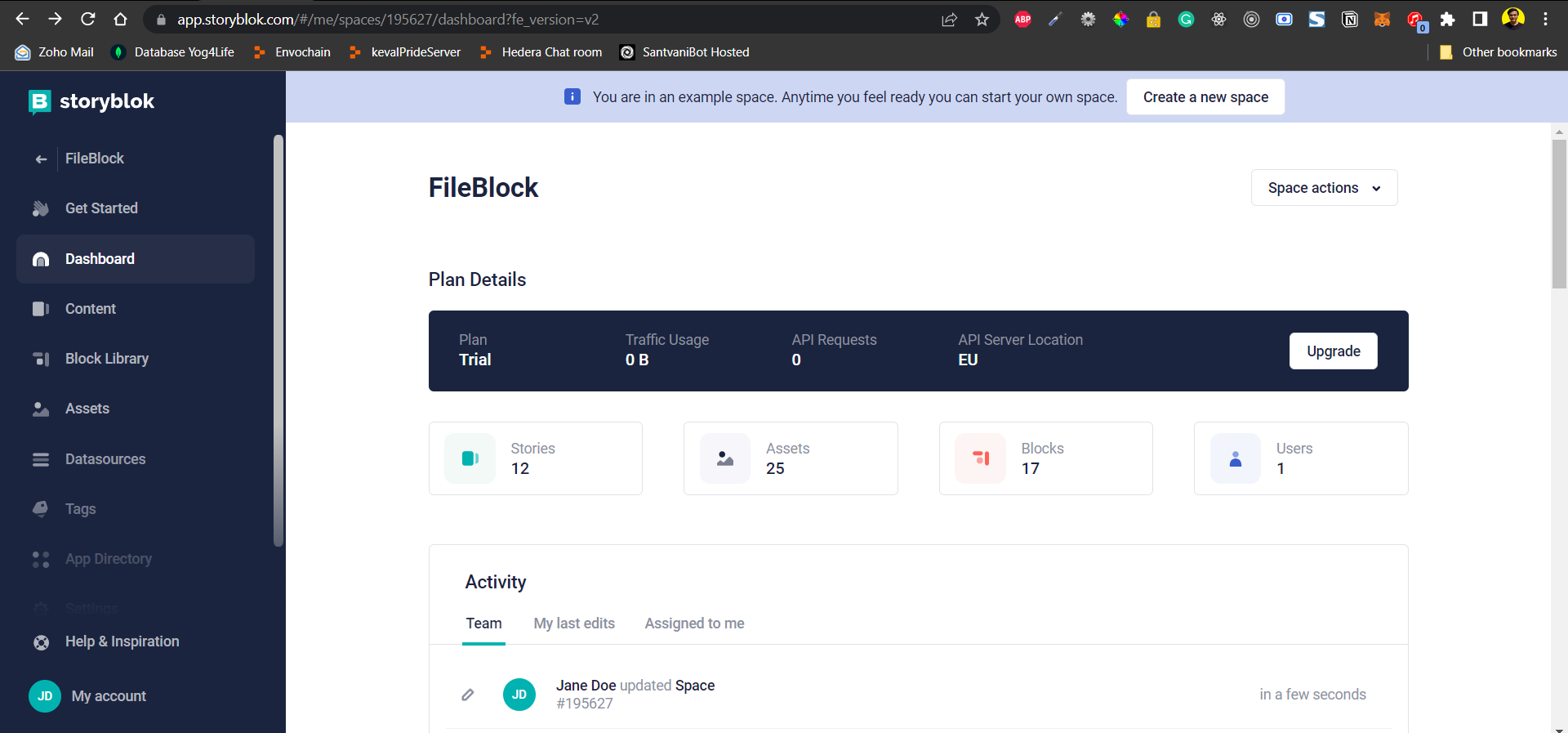The width and height of the screenshot is (1568, 733).
Task: Open the Hedera Chat room bookmark
Action: tap(541, 52)
